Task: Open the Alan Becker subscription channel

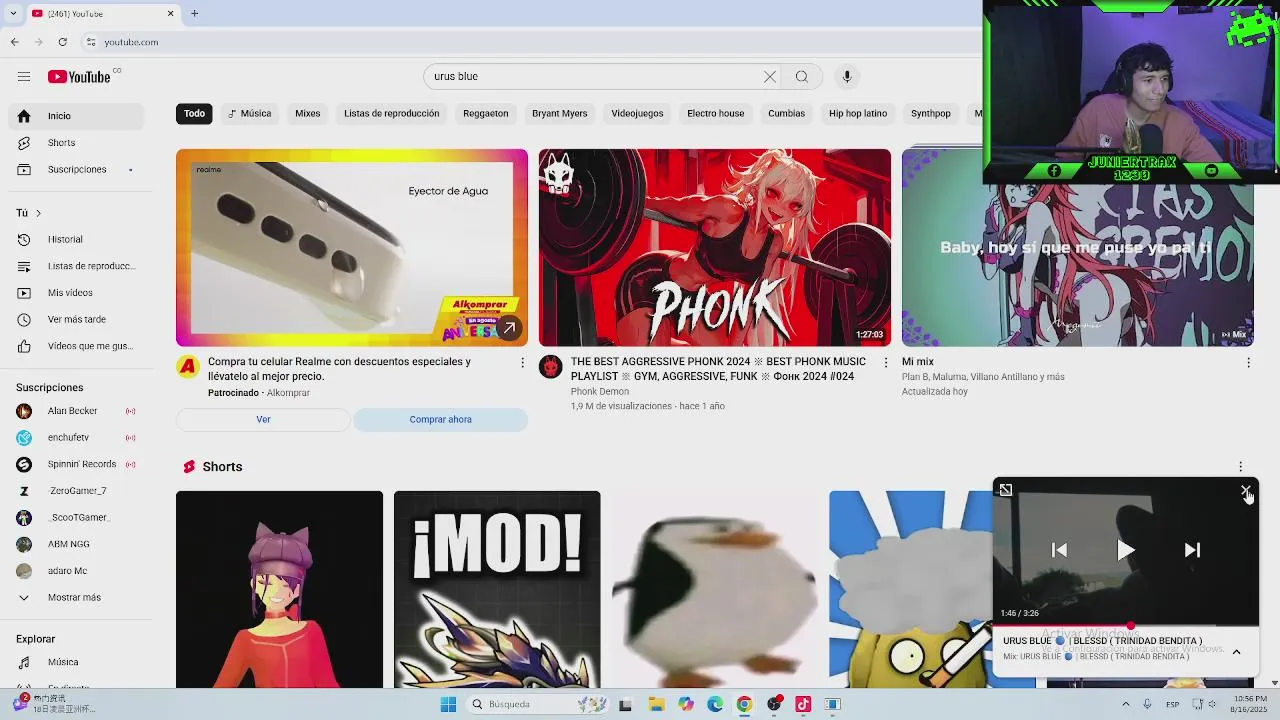Action: coord(75,411)
